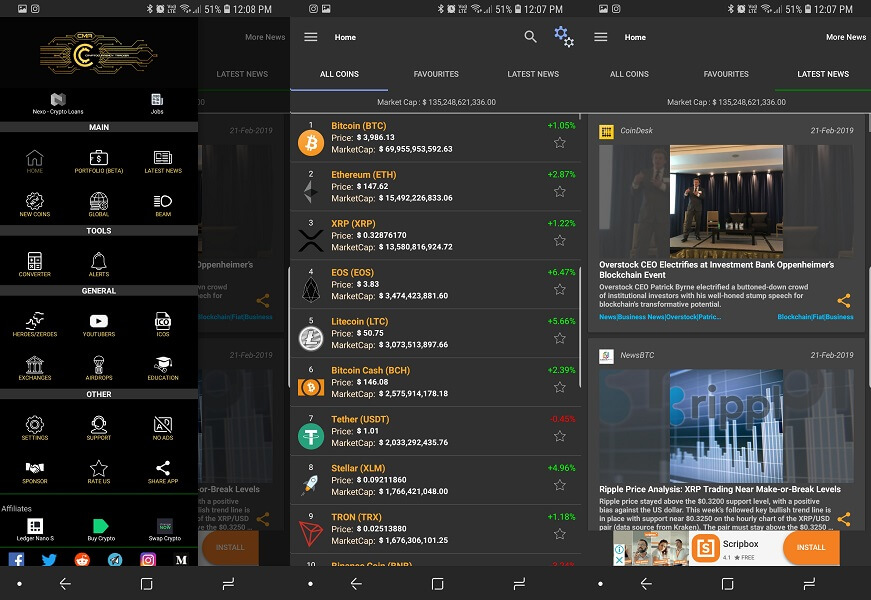Screen dimensions: 871x600
Task: Mark TRON (TRX) as a favourite
Action: pos(560,533)
